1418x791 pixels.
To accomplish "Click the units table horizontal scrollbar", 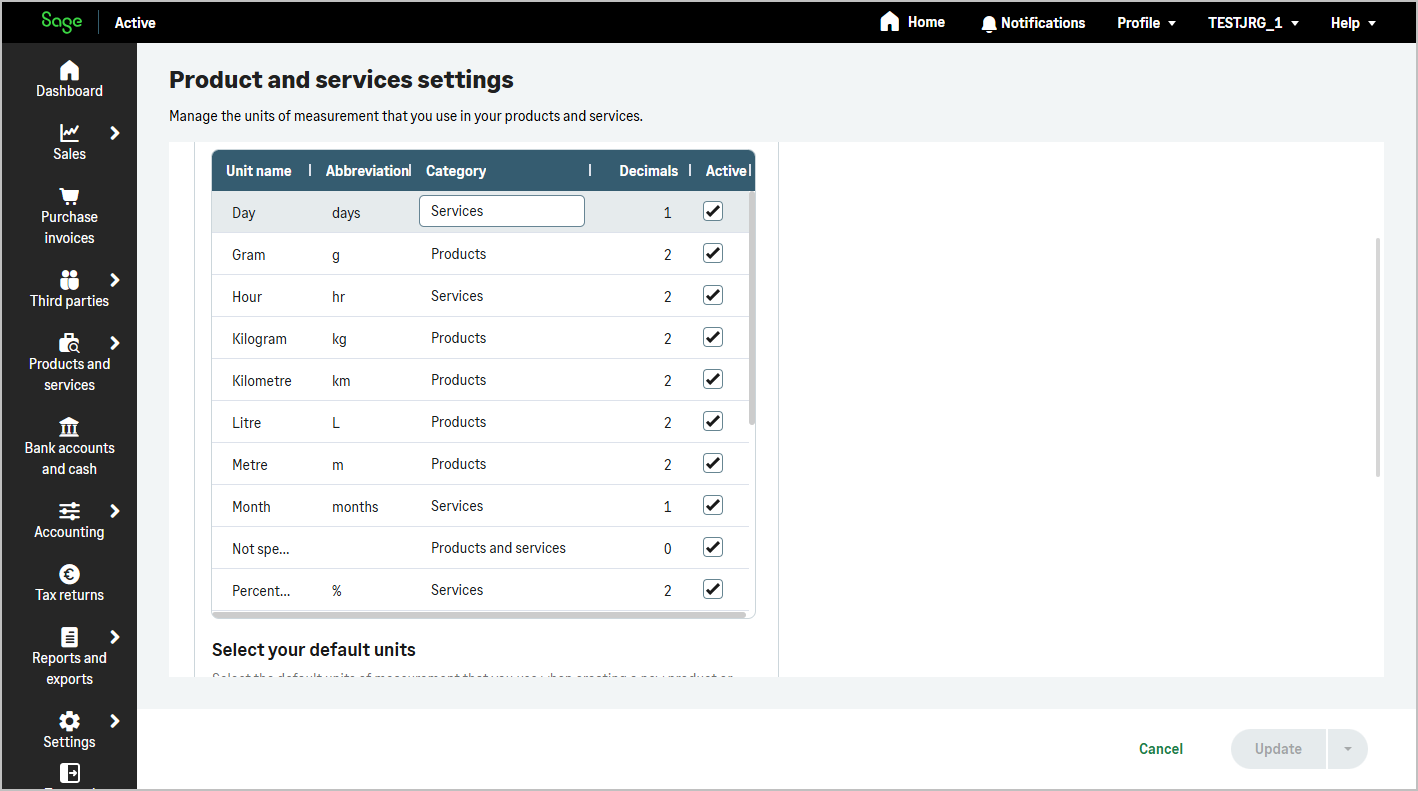I will click(479, 615).
